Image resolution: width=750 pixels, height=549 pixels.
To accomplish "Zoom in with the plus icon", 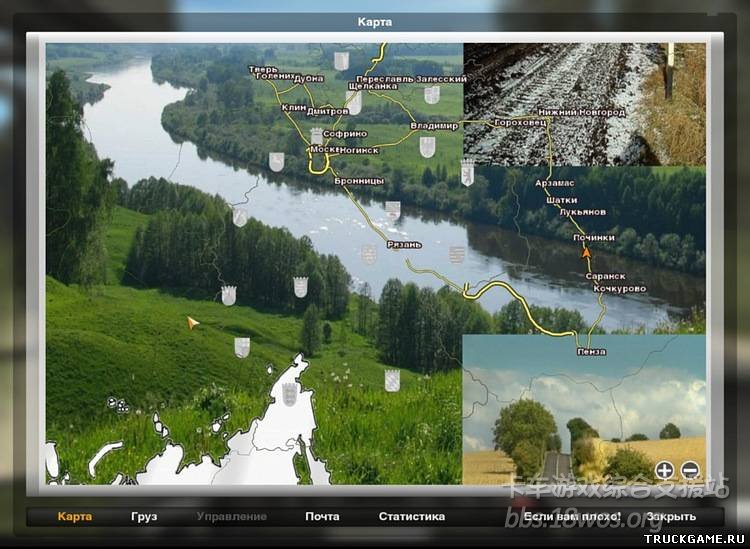I will 664,470.
